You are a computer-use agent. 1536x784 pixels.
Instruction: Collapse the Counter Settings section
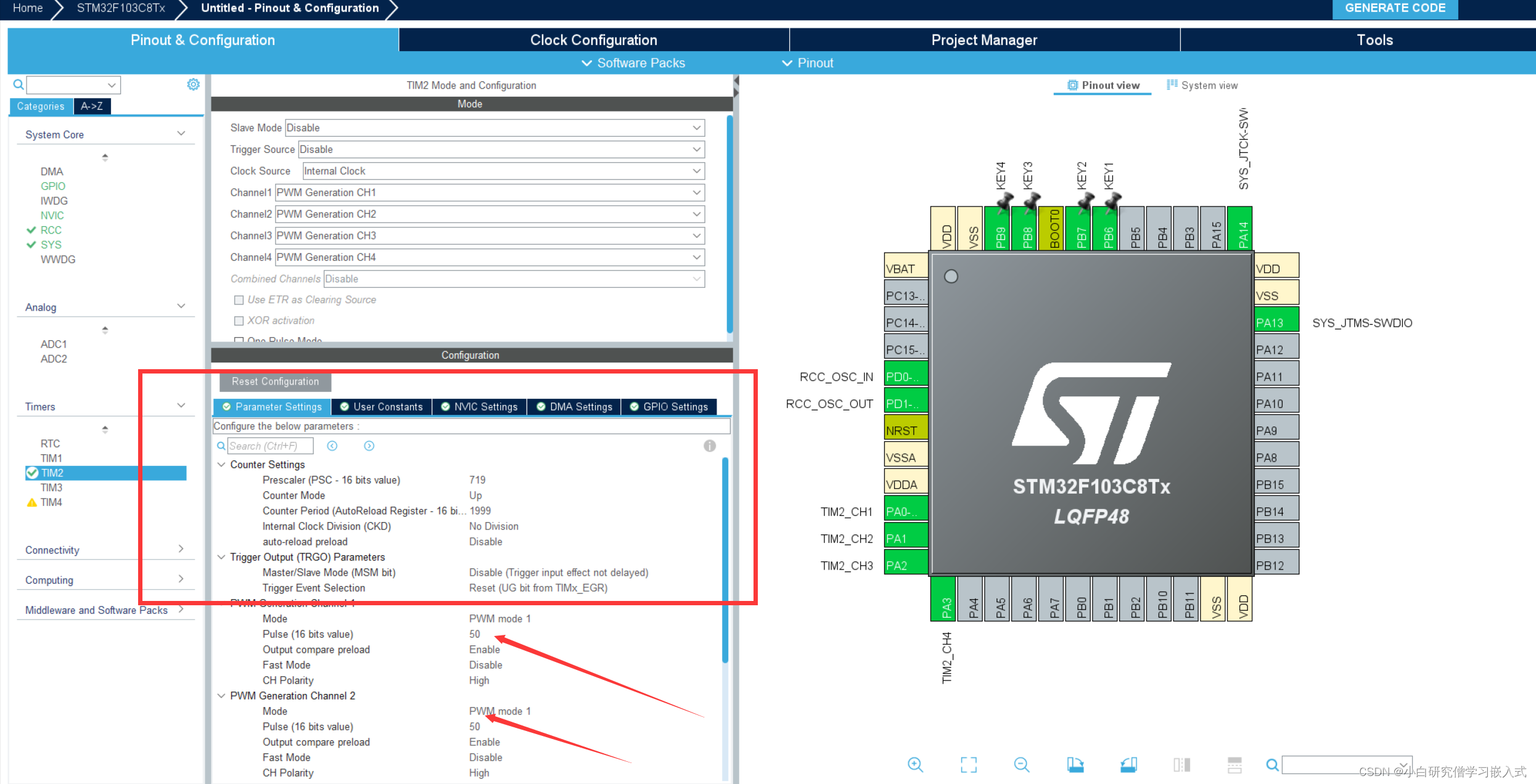tap(221, 464)
